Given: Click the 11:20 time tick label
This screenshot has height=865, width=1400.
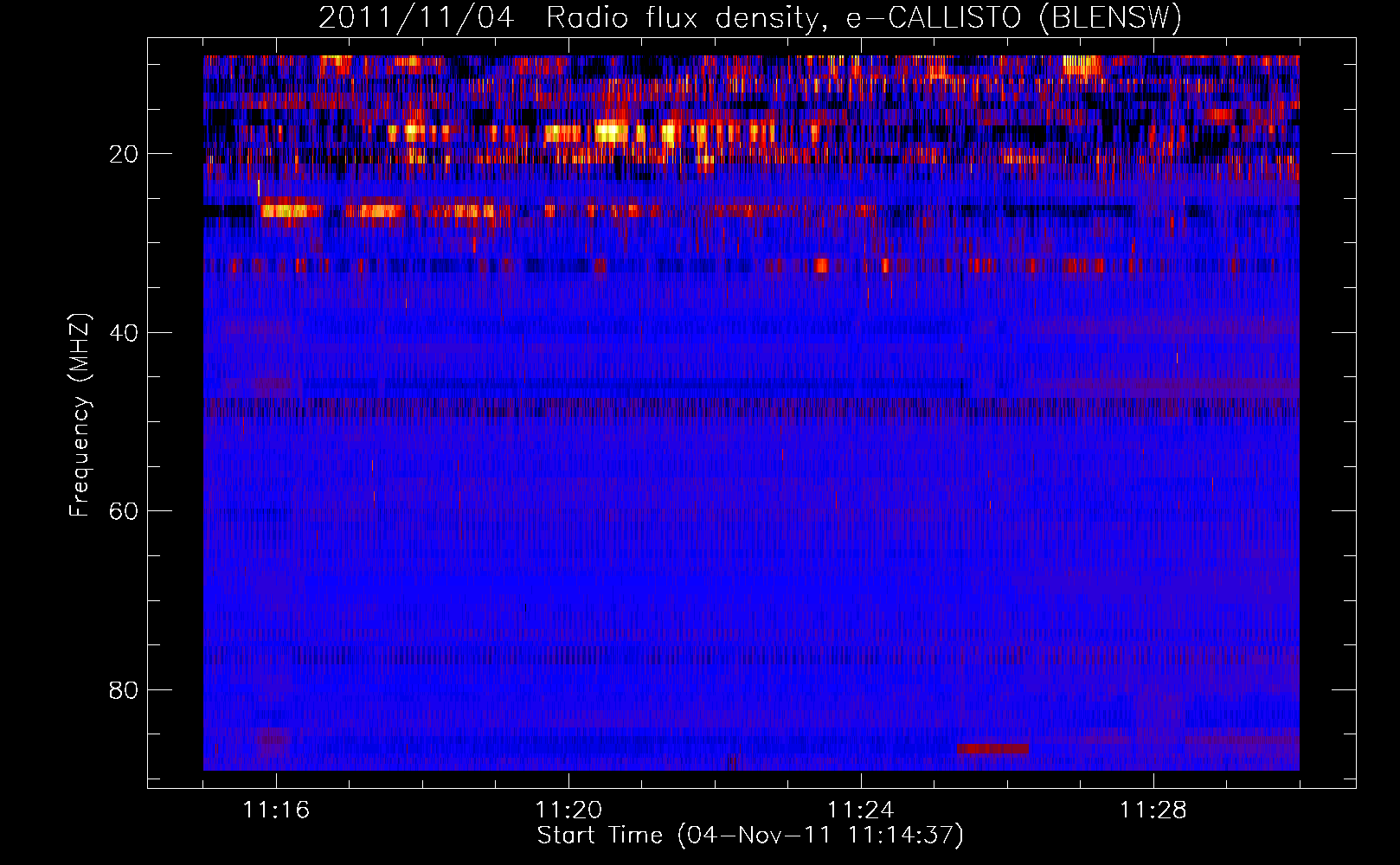Looking at the screenshot, I should [568, 811].
